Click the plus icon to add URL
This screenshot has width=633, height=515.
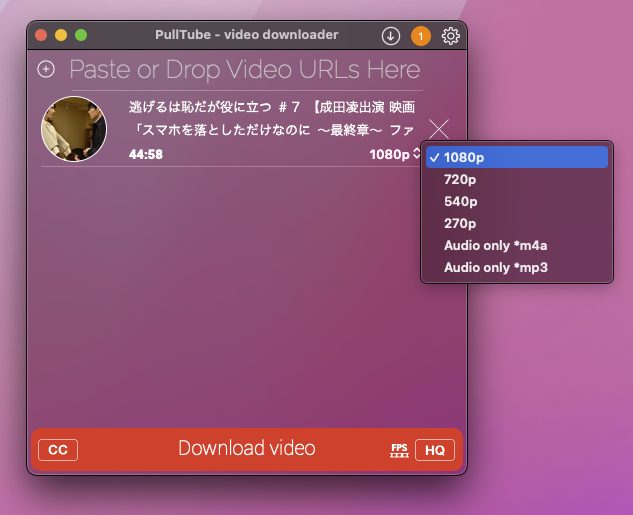tap(46, 70)
